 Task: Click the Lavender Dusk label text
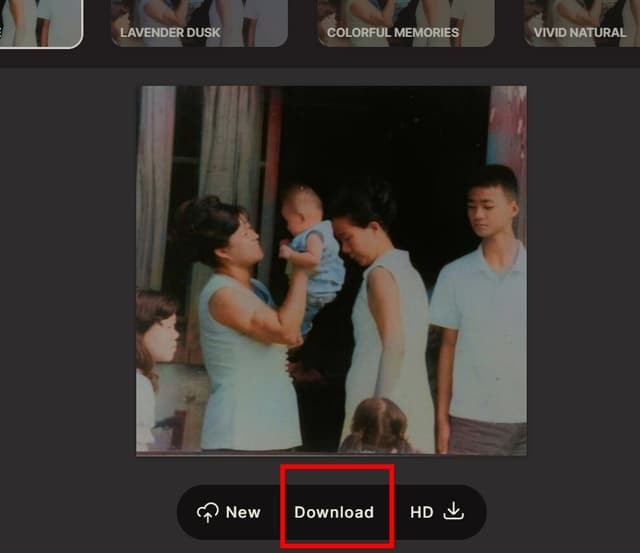[170, 33]
